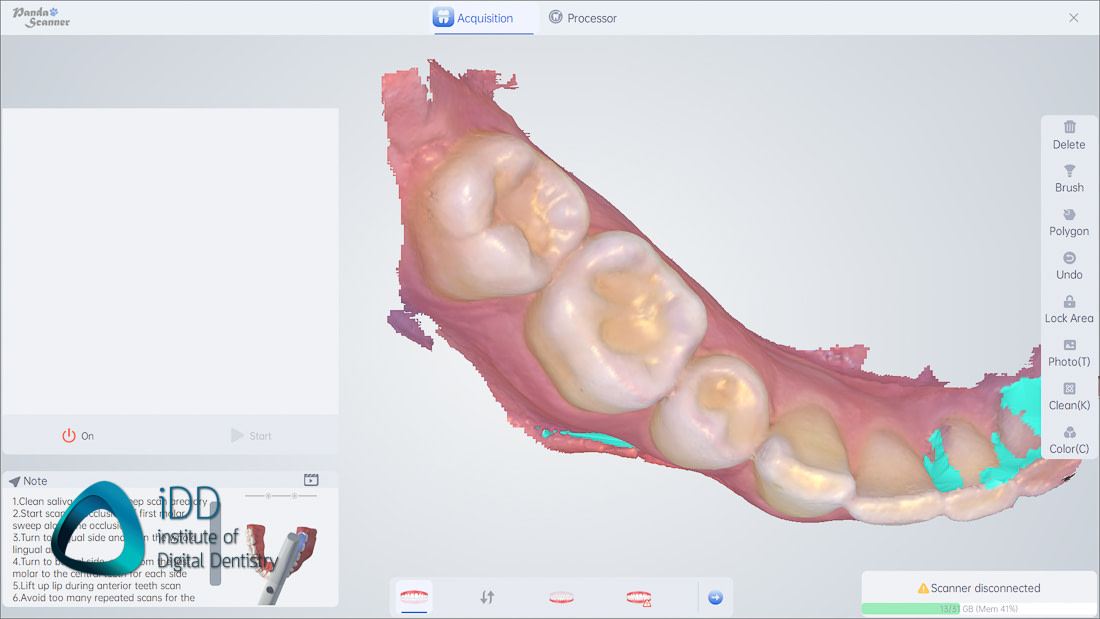Select the Brush tool
This screenshot has width=1100, height=619.
pyautogui.click(x=1068, y=178)
